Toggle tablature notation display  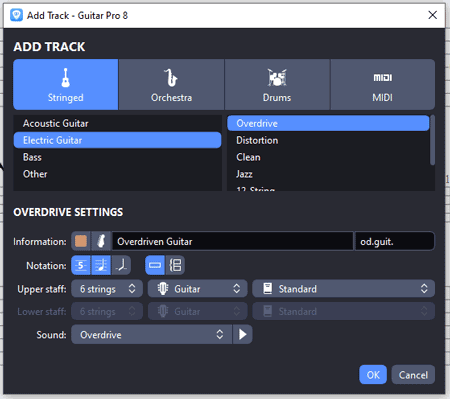pyautogui.click(x=81, y=265)
